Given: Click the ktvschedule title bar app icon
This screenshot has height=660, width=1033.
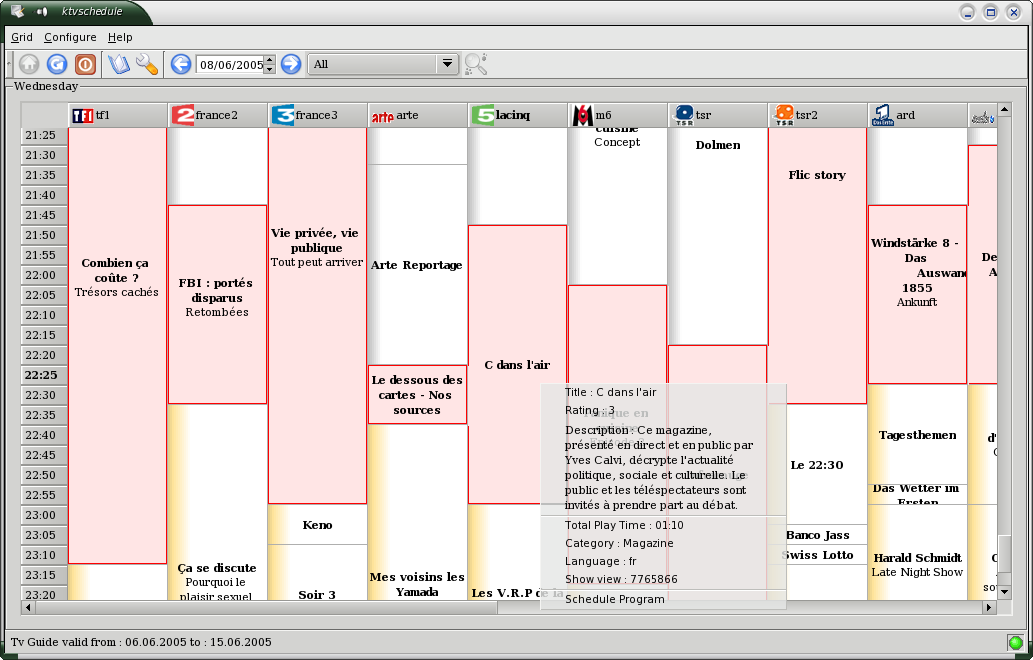Looking at the screenshot, I should pos(18,11).
